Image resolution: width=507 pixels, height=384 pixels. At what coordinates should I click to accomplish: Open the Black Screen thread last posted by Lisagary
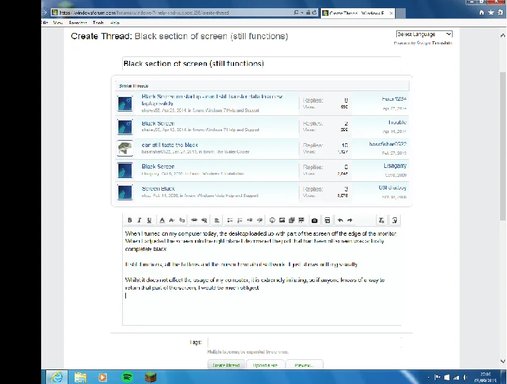point(158,166)
